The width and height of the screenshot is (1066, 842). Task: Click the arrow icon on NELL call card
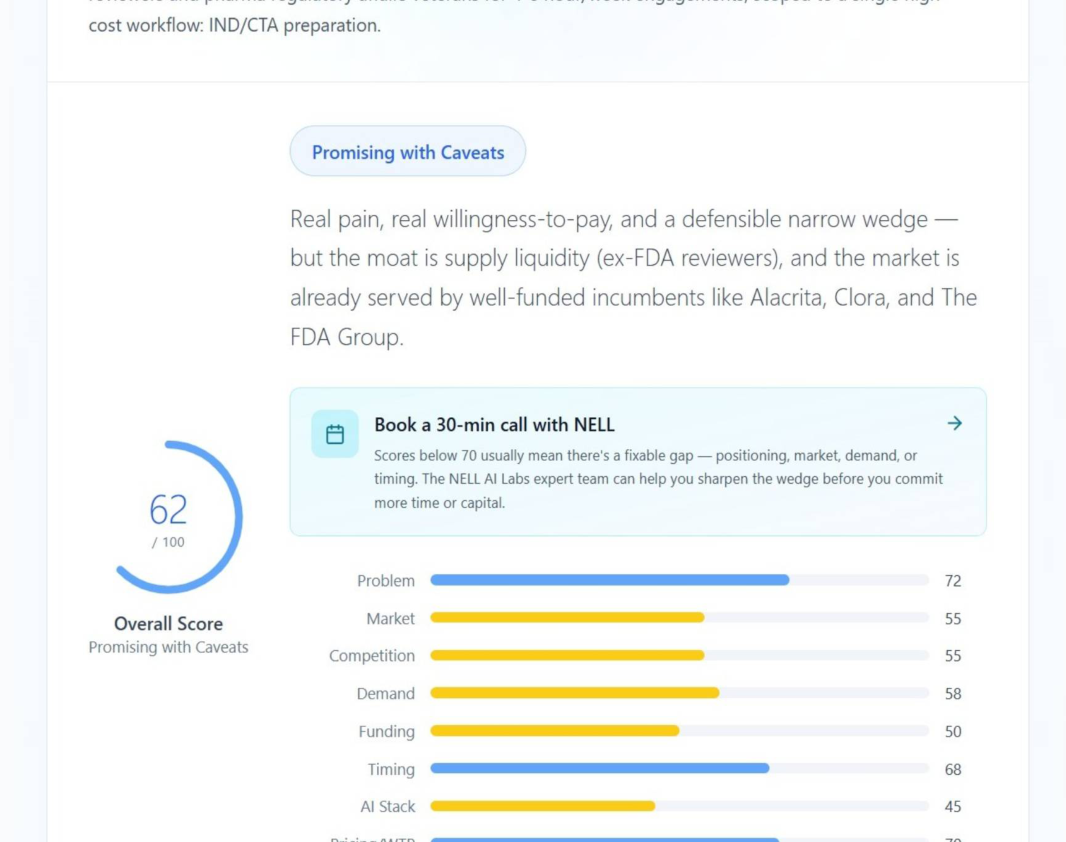955,423
